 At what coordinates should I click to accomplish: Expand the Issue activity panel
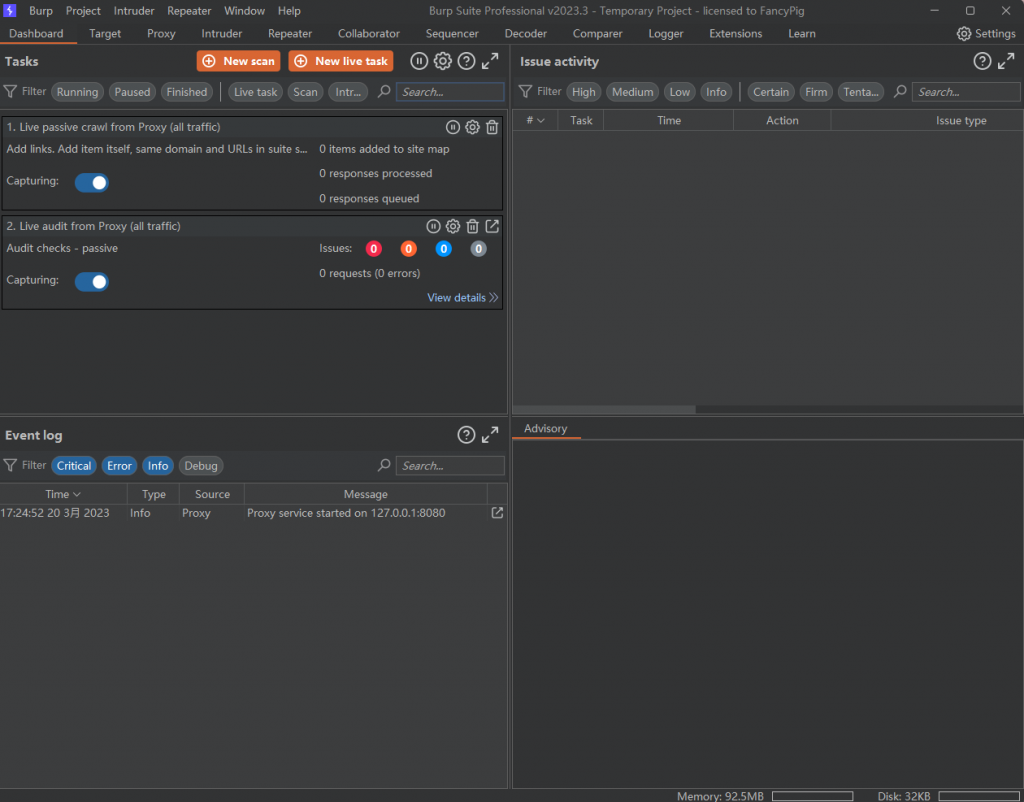coord(1006,61)
